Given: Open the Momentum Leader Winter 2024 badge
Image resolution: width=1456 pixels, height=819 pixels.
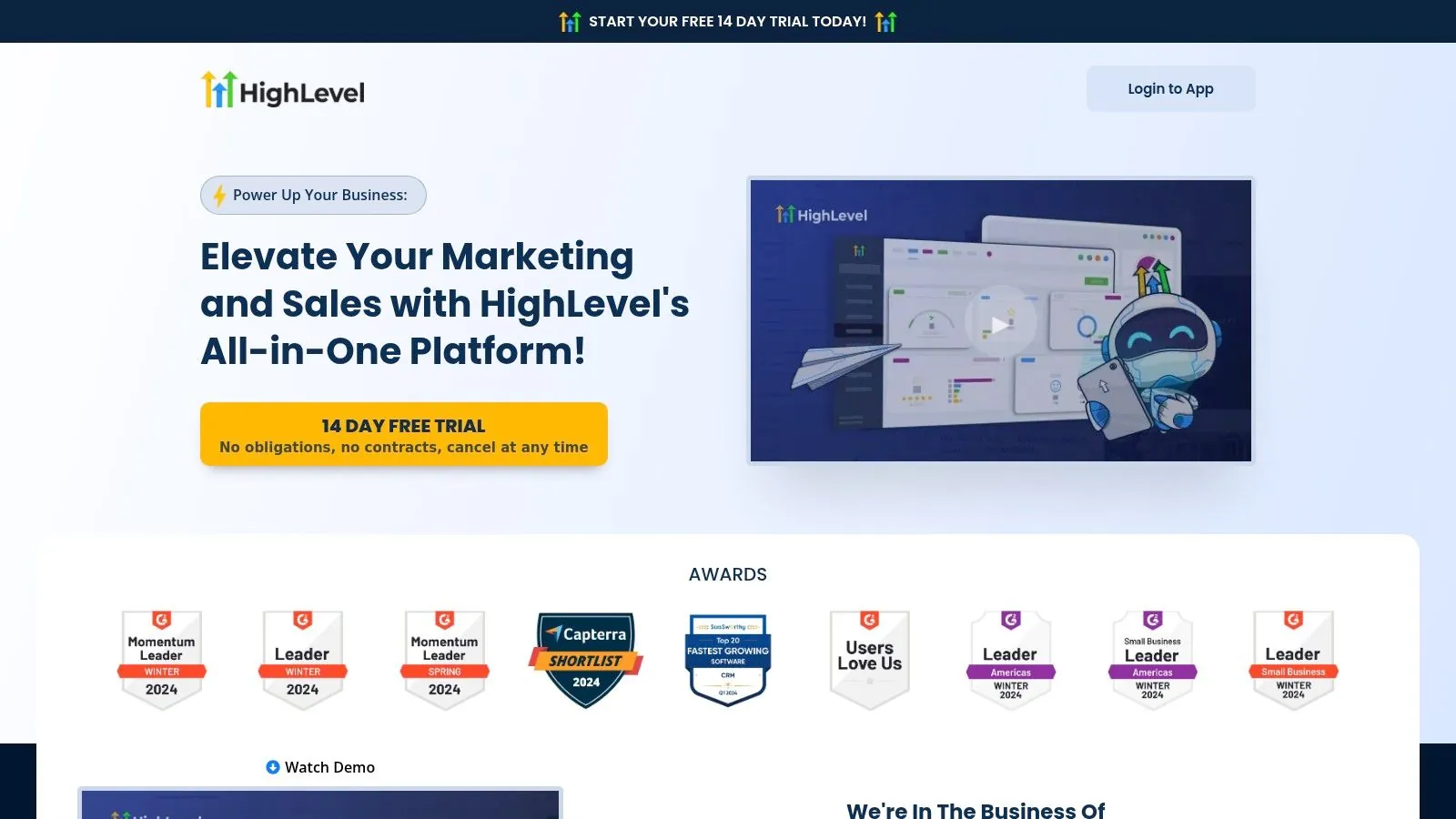Looking at the screenshot, I should [x=162, y=660].
